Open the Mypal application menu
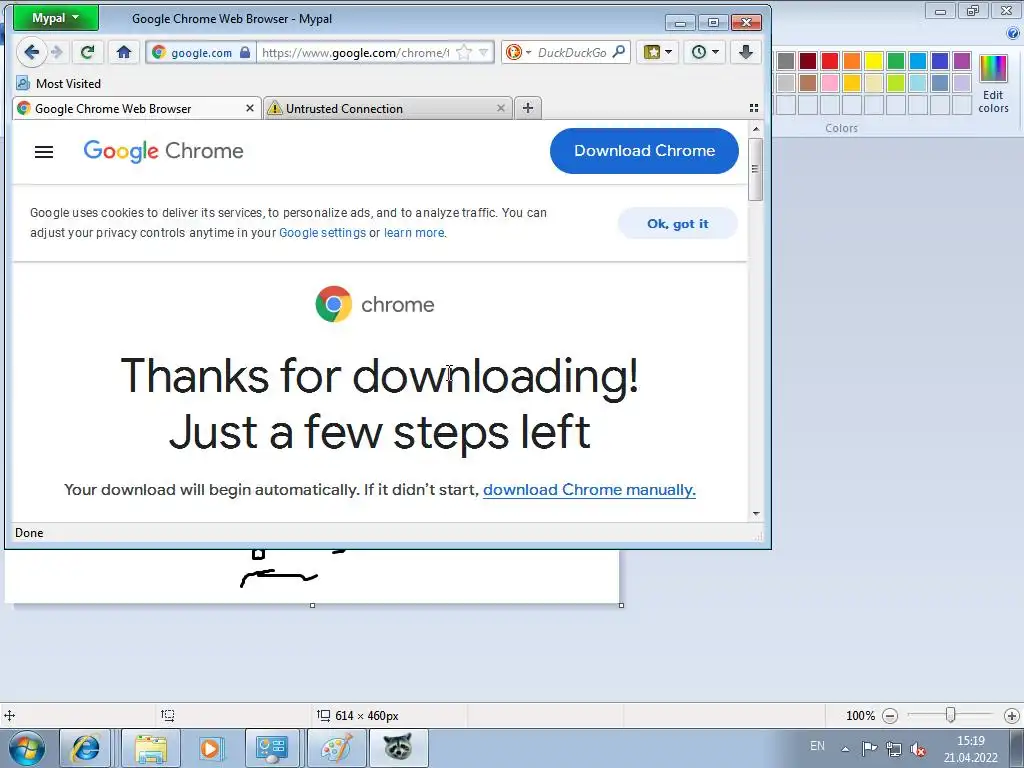Image resolution: width=1024 pixels, height=768 pixels. (x=56, y=18)
